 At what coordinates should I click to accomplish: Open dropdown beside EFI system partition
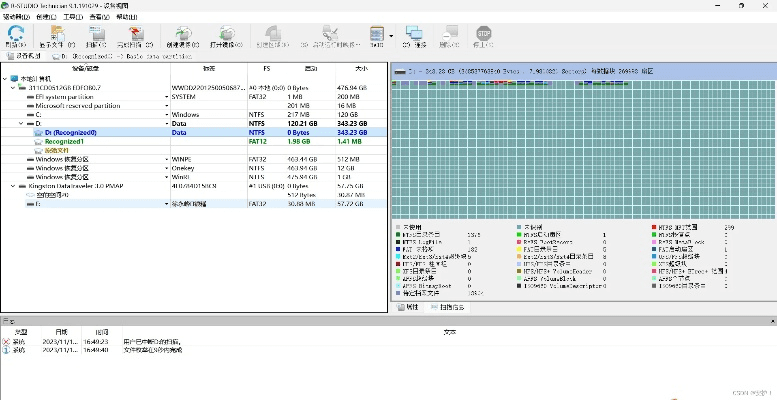[168, 96]
